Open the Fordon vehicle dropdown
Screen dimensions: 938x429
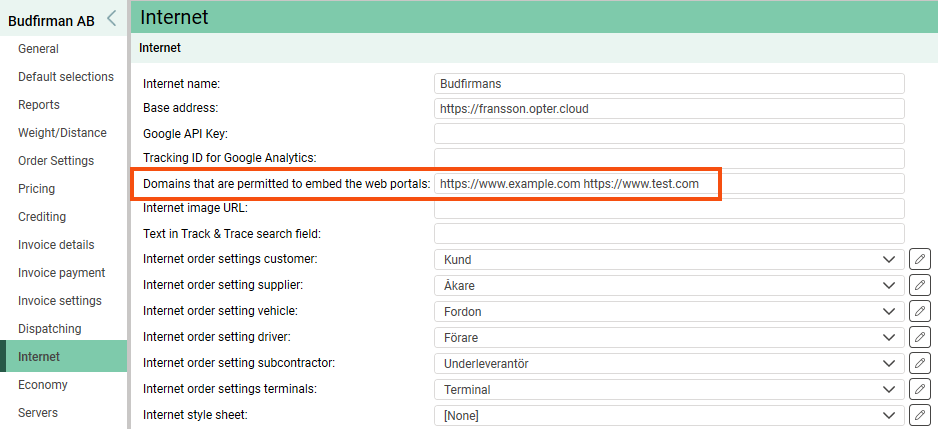pos(669,312)
